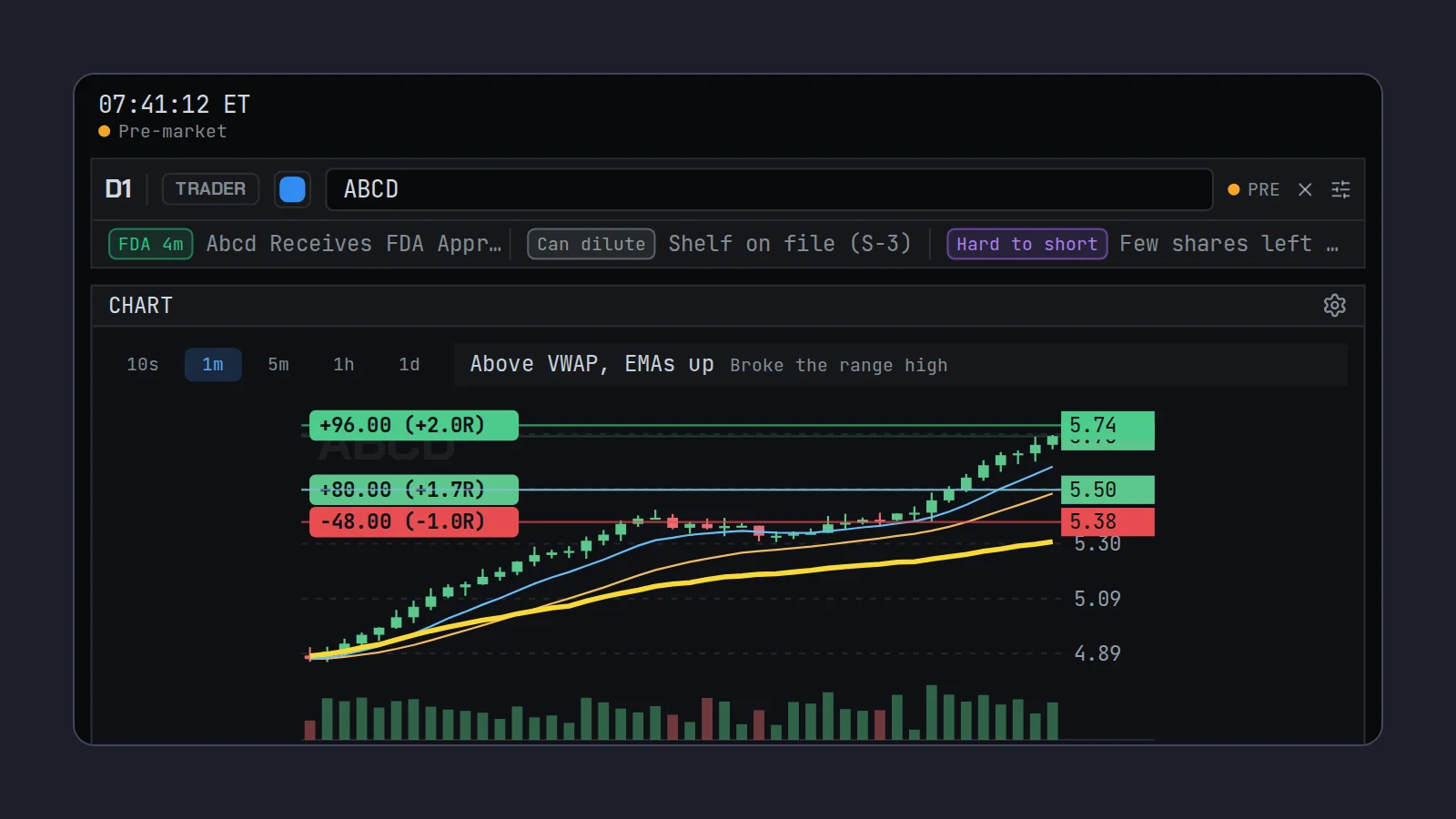Select the -48.00 (-1.0R) stop label
1456x819 pixels.
click(x=414, y=521)
